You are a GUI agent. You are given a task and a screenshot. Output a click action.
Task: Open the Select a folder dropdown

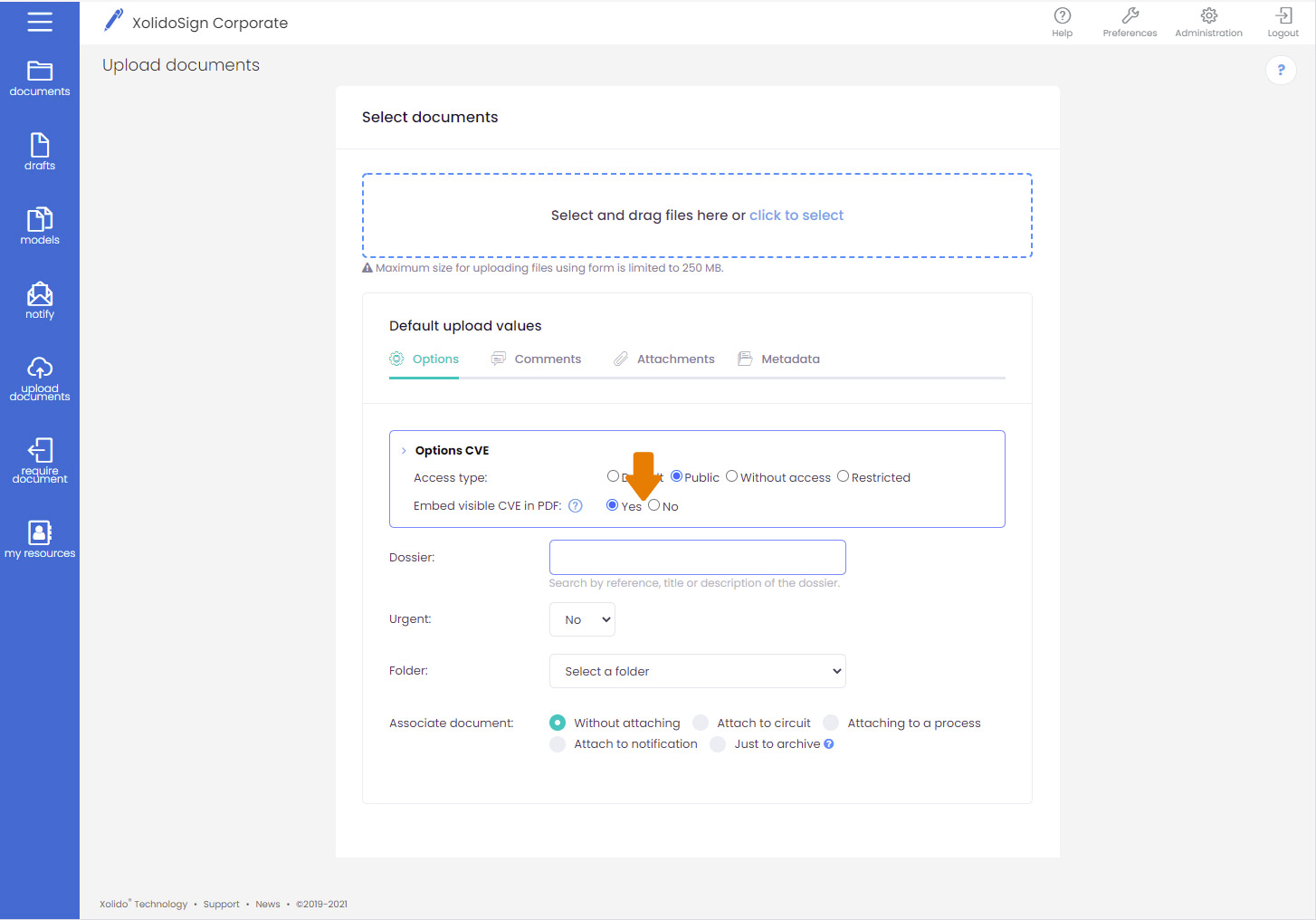point(698,671)
